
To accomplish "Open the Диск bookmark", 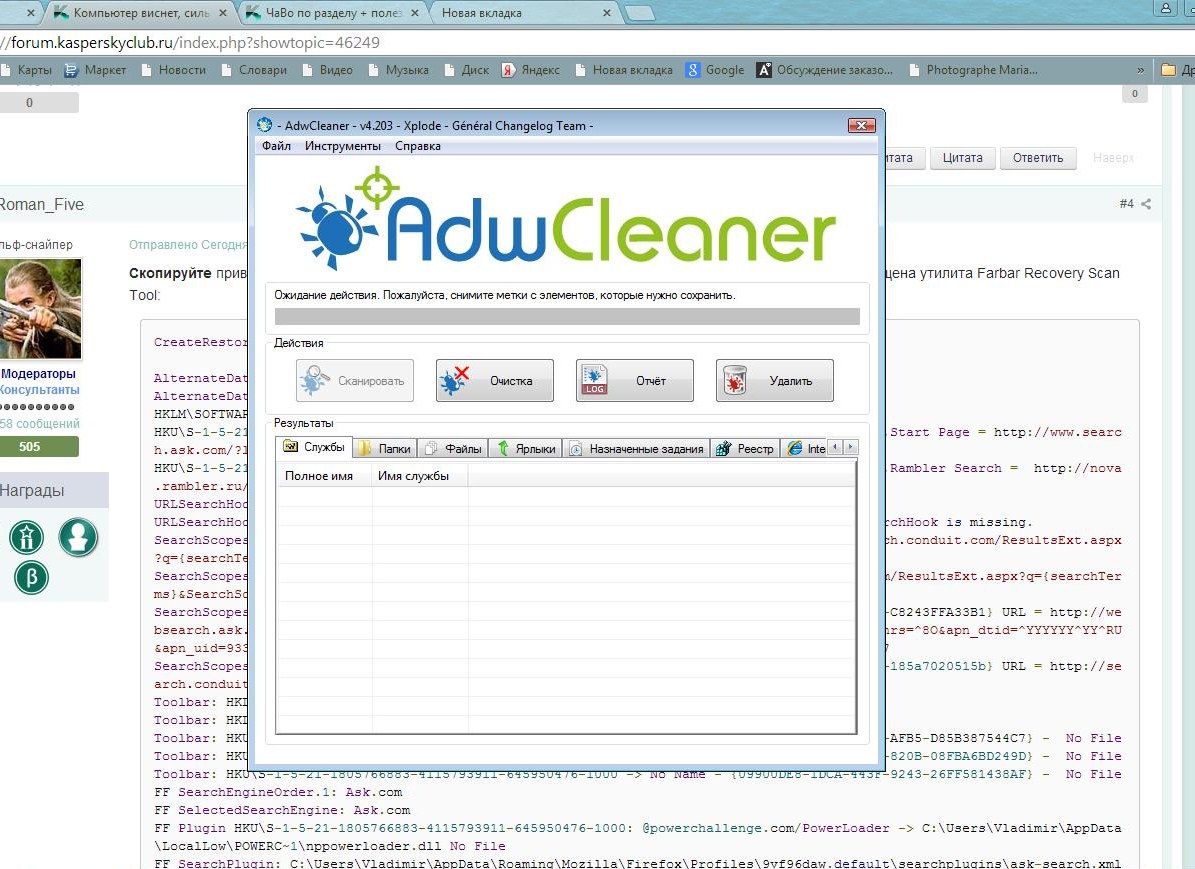I will click(x=467, y=70).
